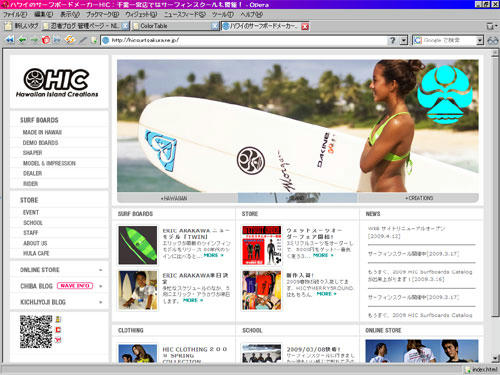Click index.html in the status bar

pos(485,369)
